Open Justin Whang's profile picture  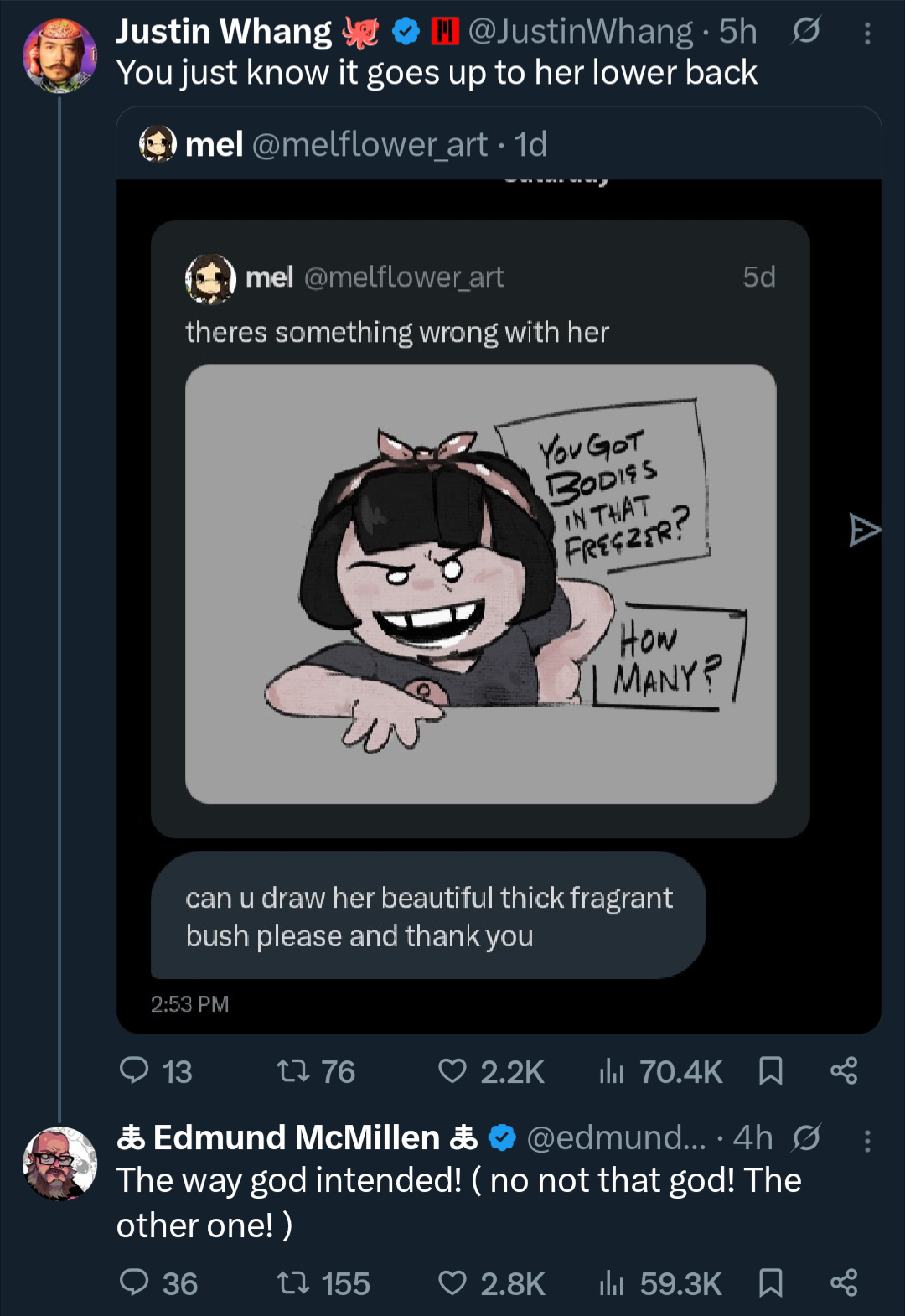coord(59,55)
